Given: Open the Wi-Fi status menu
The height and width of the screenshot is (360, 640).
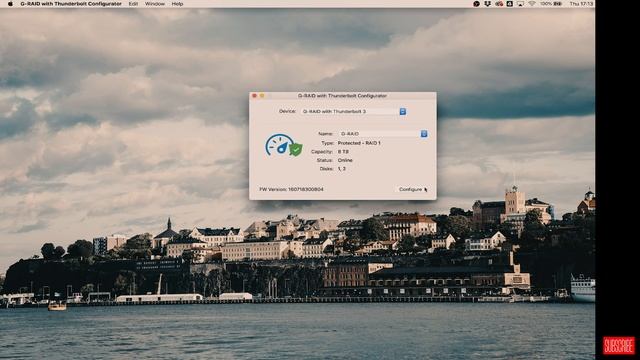Looking at the screenshot, I should (x=532, y=4).
